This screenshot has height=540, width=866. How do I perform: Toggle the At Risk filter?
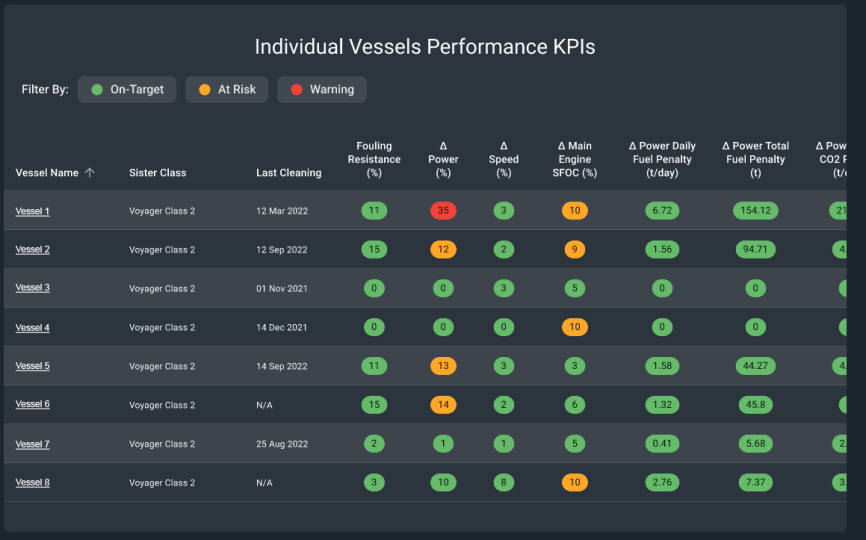point(226,89)
